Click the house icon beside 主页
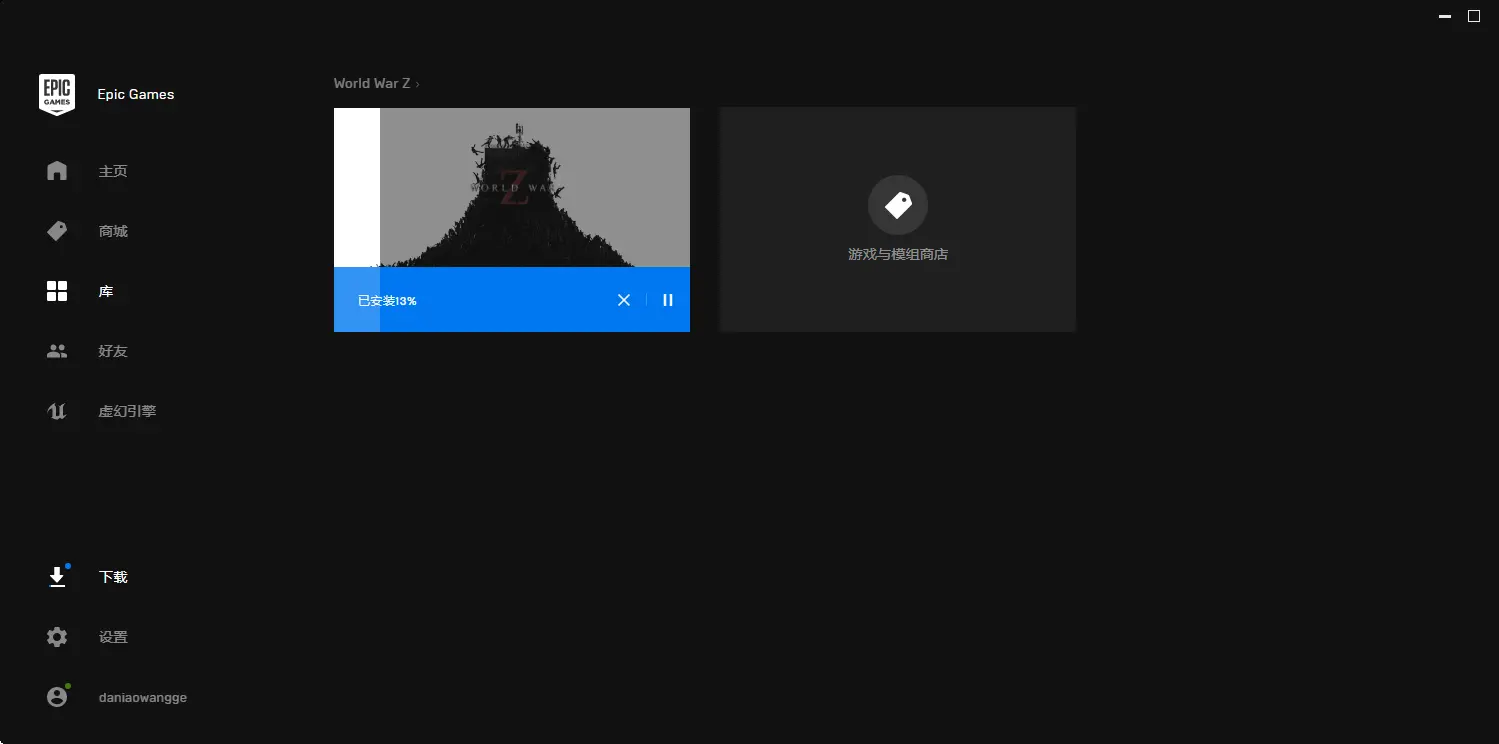The height and width of the screenshot is (744, 1499). pyautogui.click(x=57, y=171)
